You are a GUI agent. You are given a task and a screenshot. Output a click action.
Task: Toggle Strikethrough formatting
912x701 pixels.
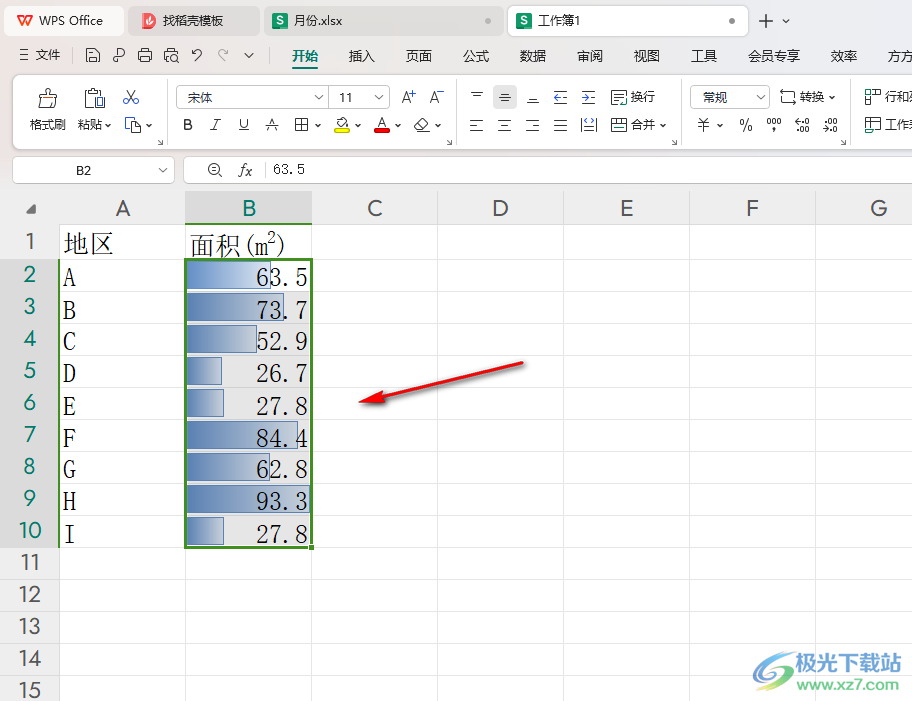[272, 124]
